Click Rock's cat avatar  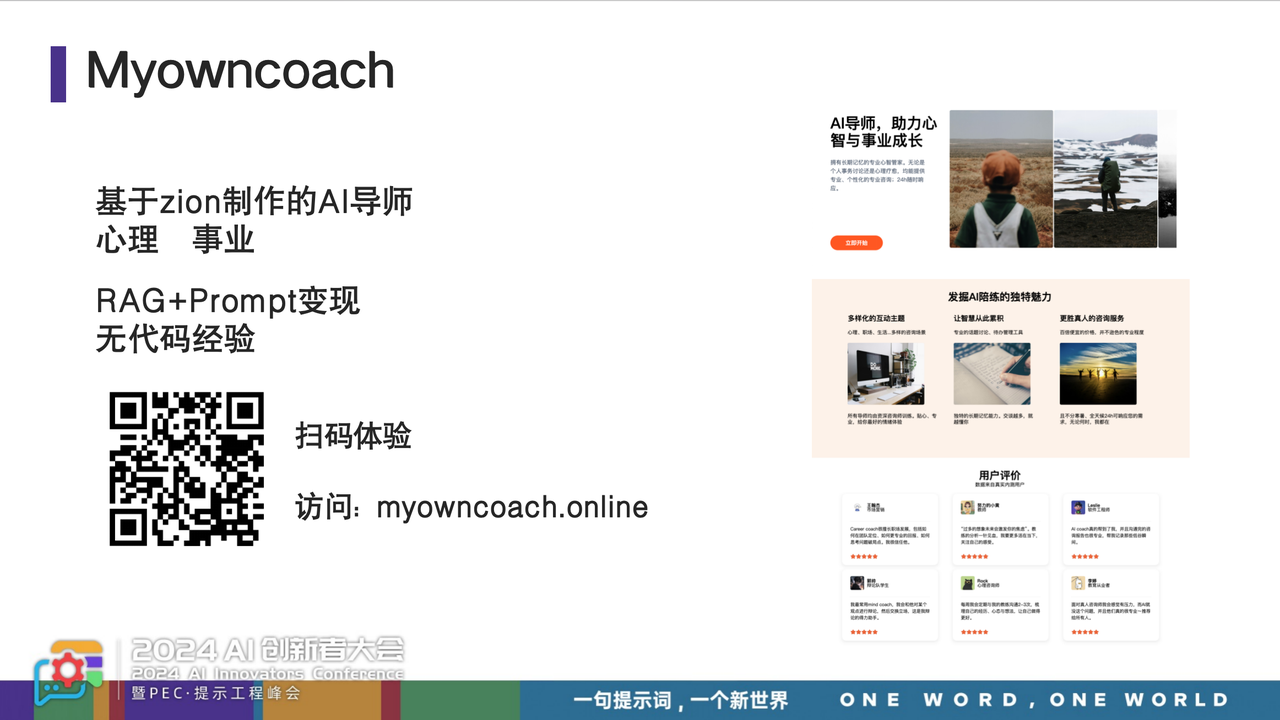[968, 583]
